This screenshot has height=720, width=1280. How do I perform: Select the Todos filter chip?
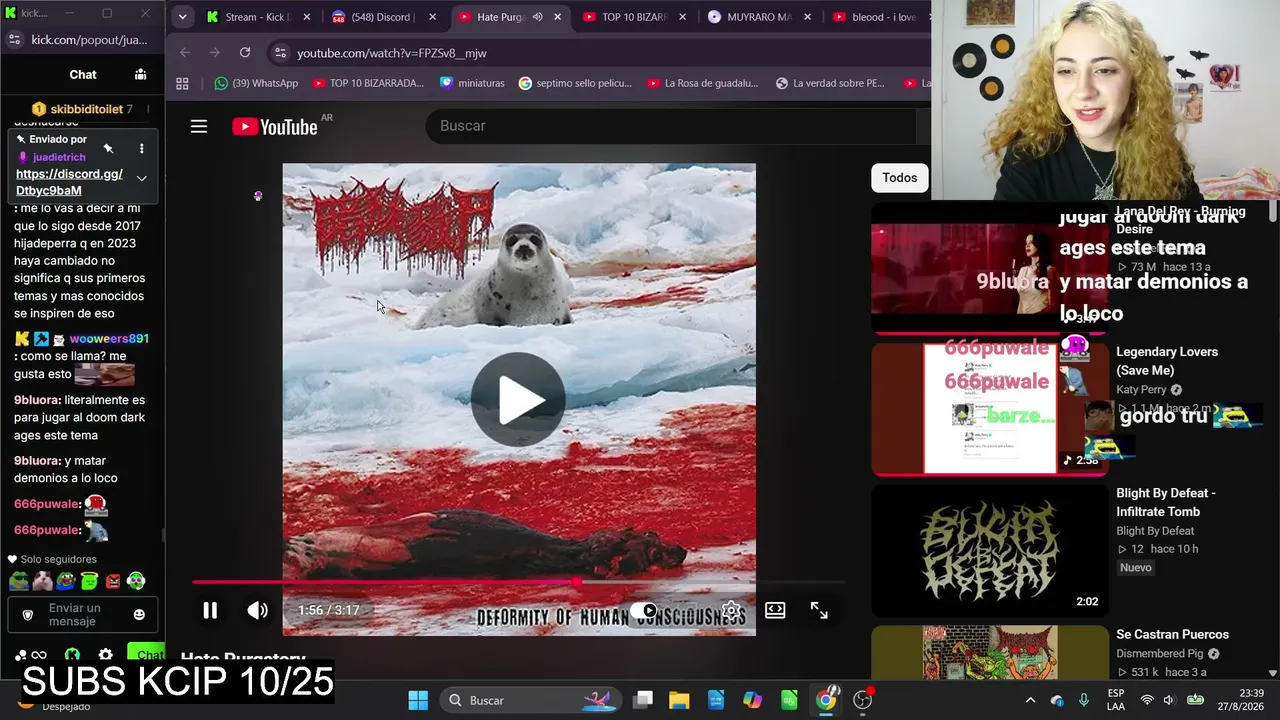click(899, 178)
